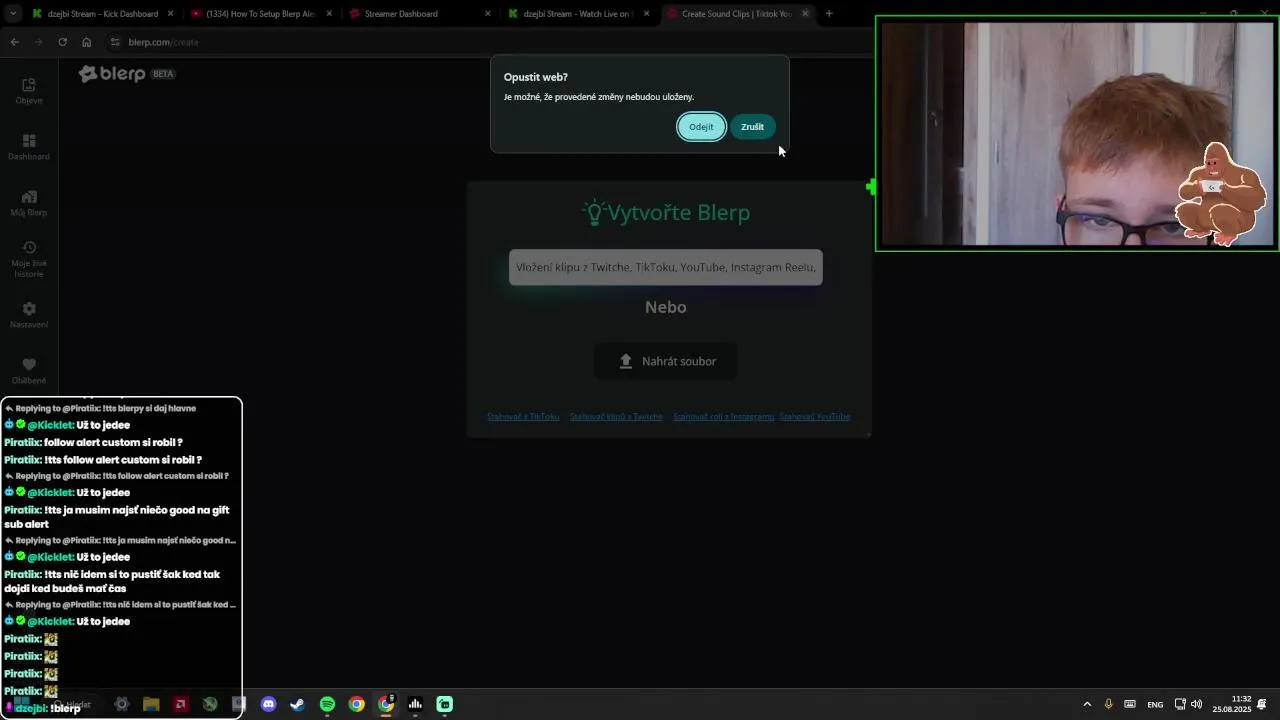1280x720 pixels.
Task: Click chat message about gift sub alert
Action: pyautogui.click(x=117, y=517)
